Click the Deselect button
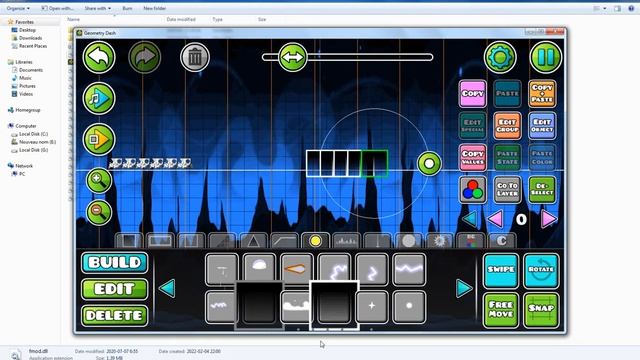 click(x=542, y=190)
